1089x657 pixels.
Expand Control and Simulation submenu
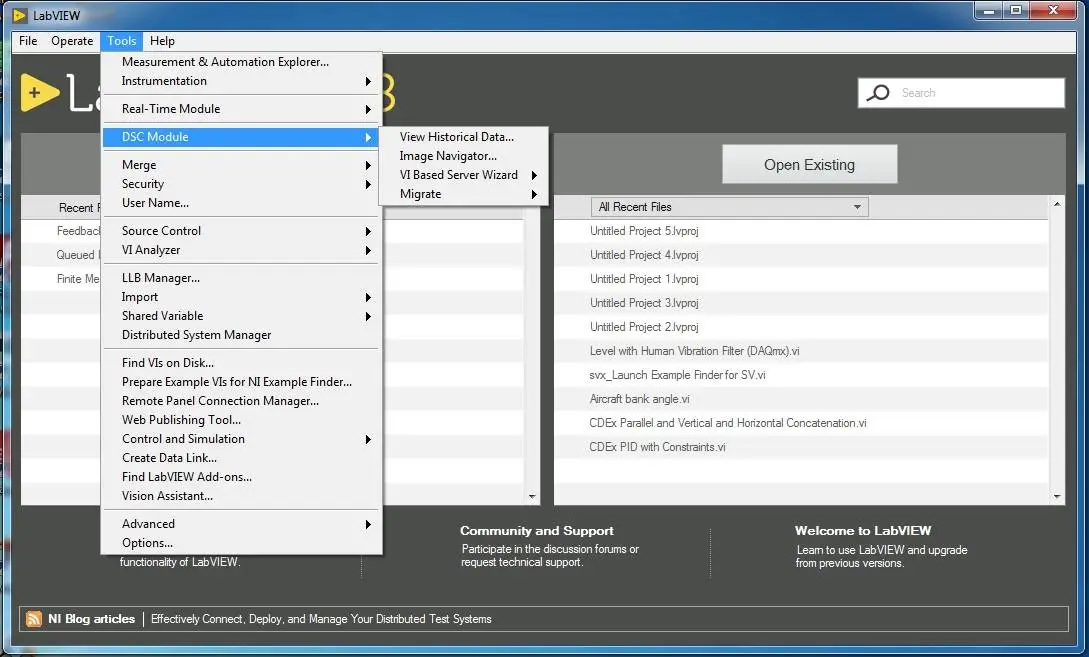pos(241,439)
